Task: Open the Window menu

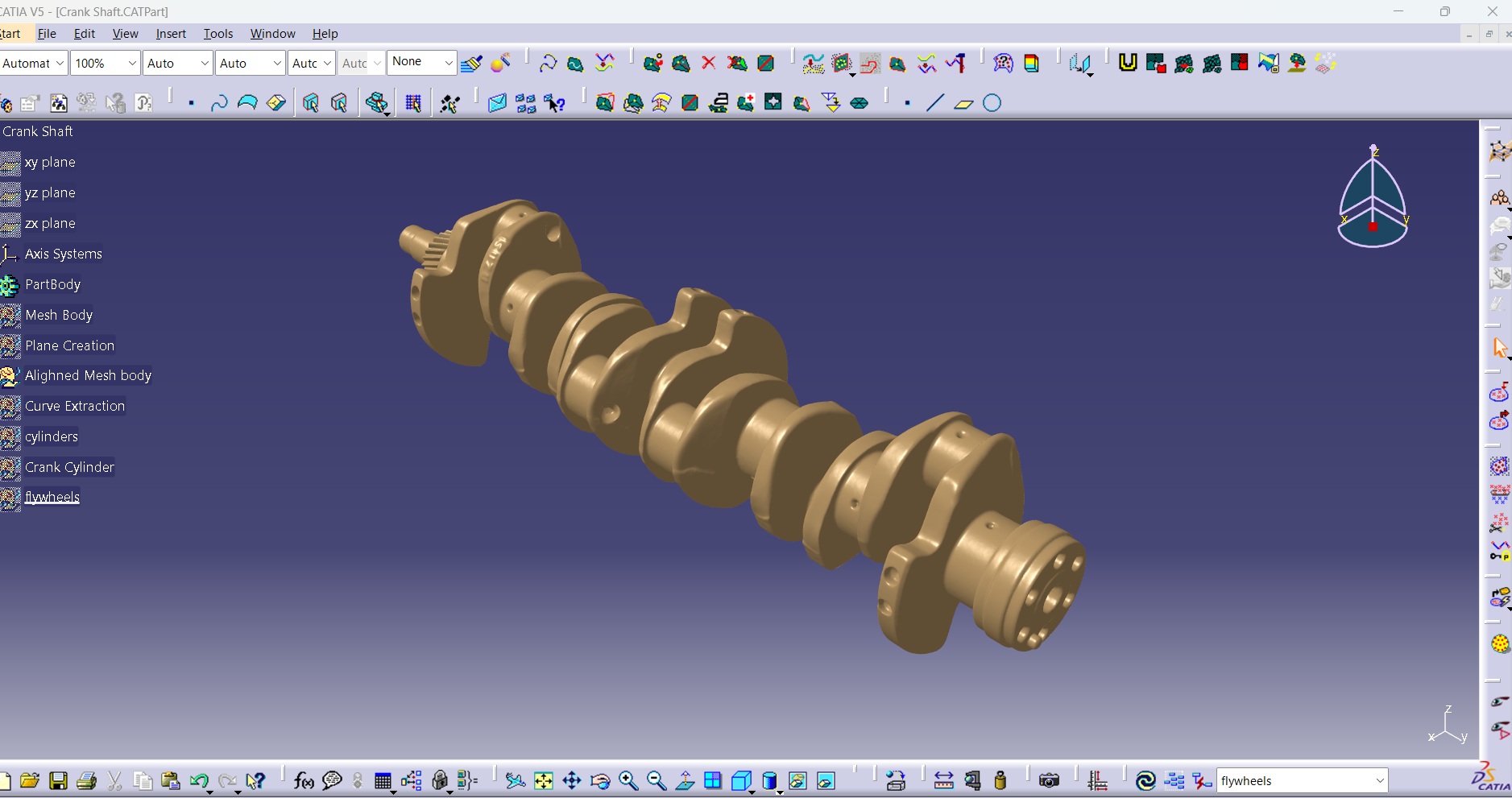Action: click(272, 34)
